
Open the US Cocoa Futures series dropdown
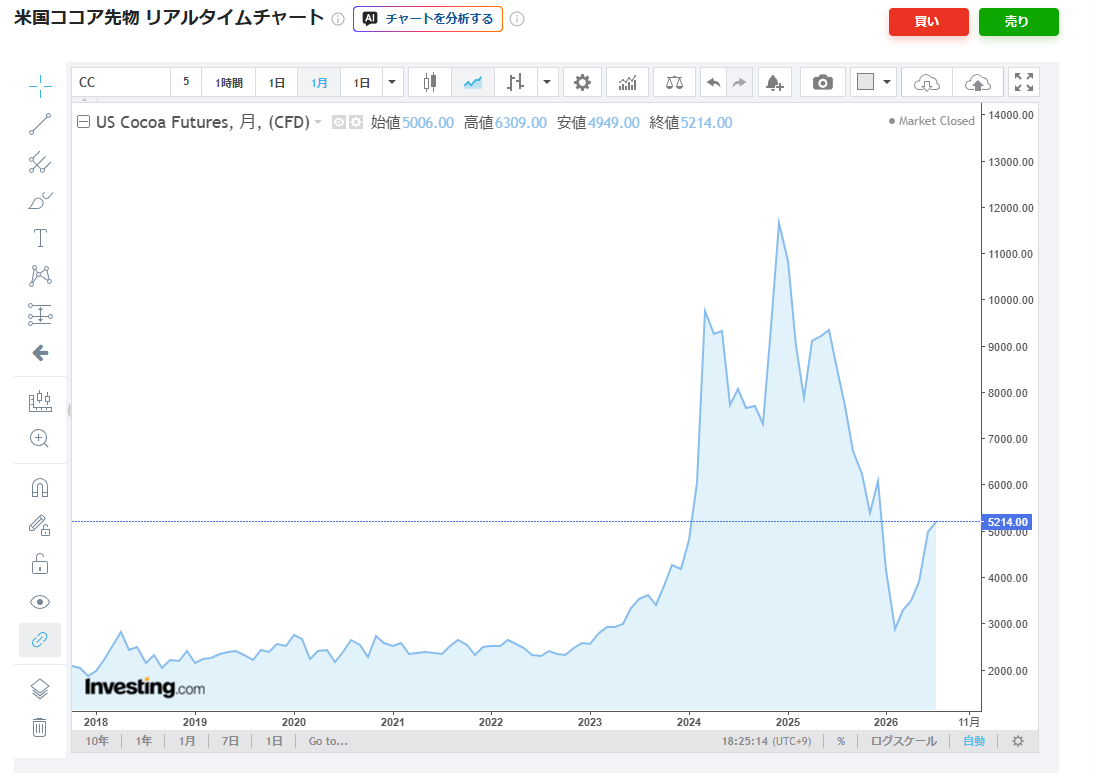[x=318, y=122]
